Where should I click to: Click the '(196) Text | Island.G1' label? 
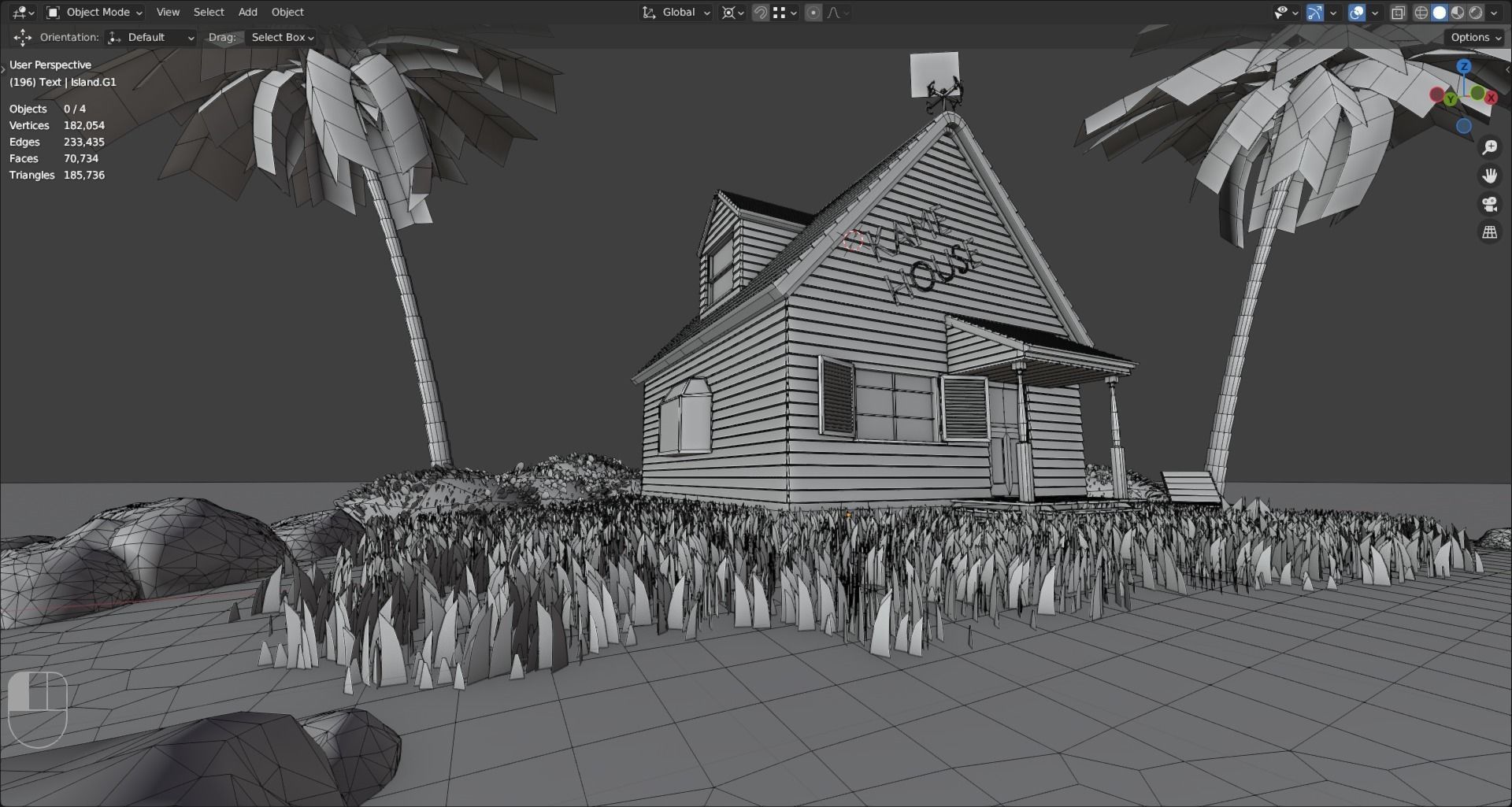pos(63,82)
